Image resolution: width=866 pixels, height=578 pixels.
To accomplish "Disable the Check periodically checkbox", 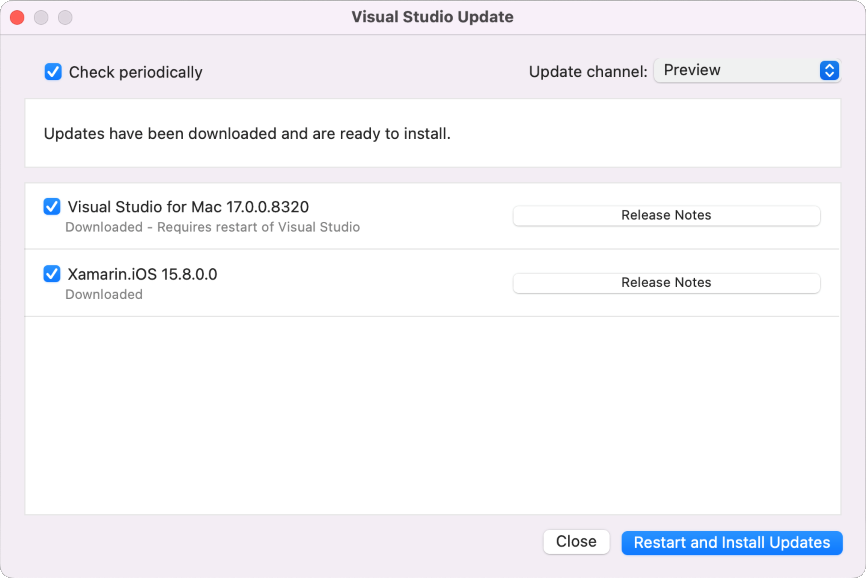I will pyautogui.click(x=53, y=72).
